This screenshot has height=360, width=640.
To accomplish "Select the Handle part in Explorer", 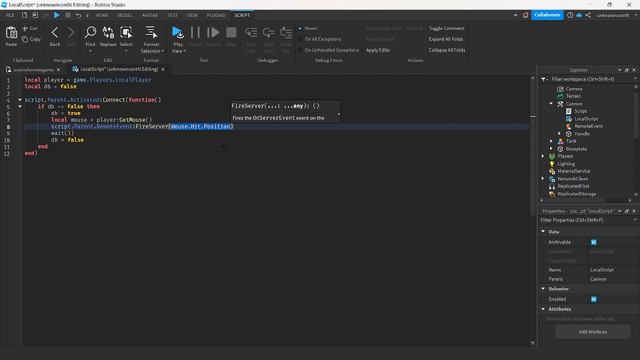I will pos(582,134).
